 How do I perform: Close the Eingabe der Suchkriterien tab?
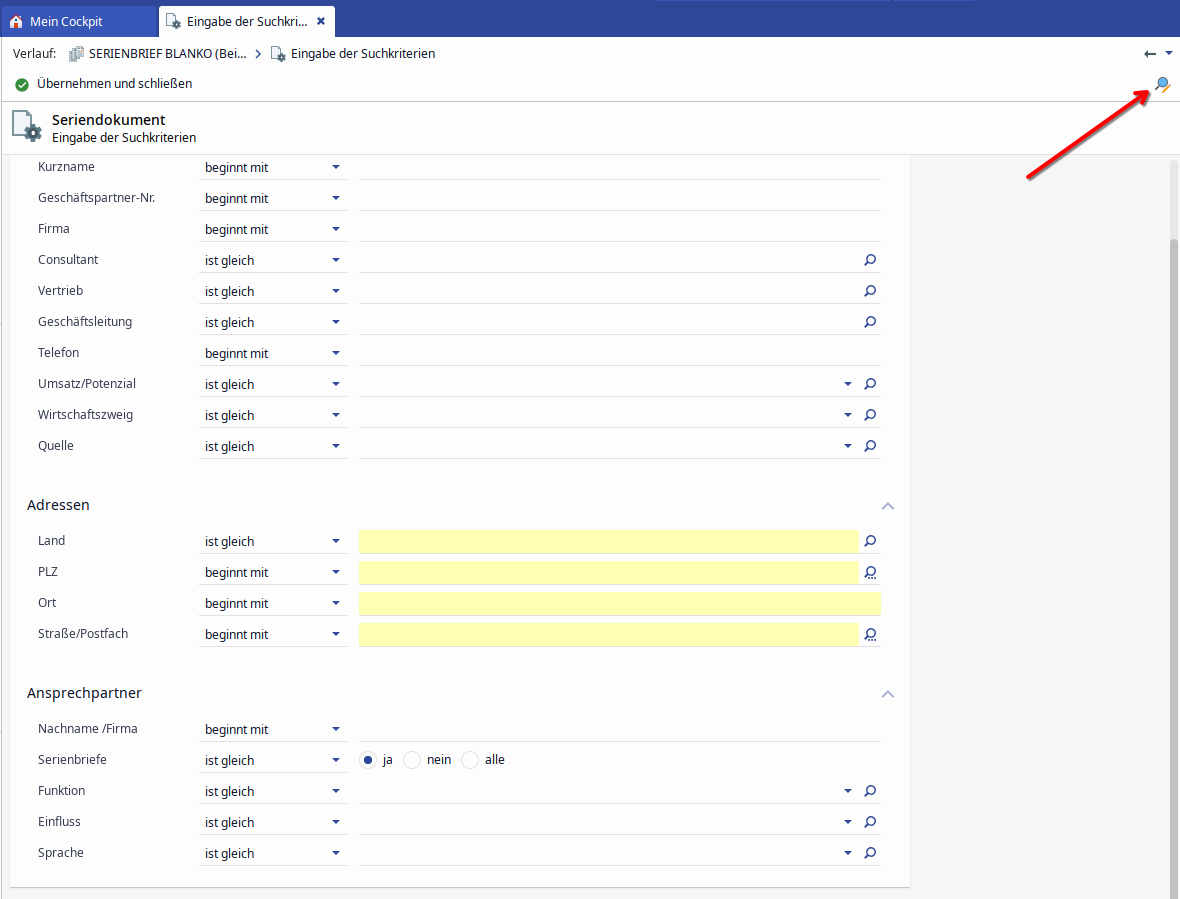coord(320,21)
